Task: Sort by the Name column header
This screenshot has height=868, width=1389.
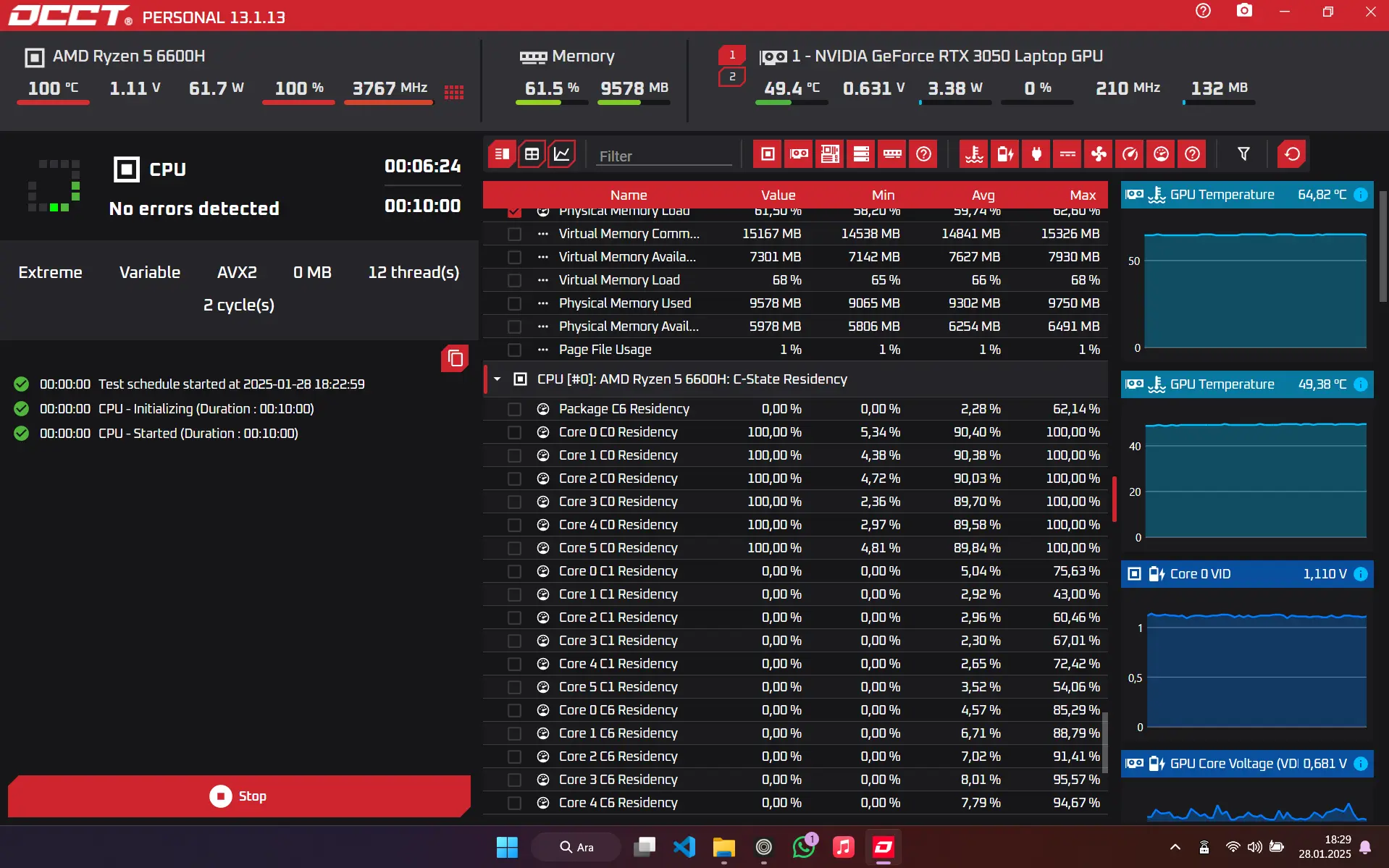Action: coord(629,195)
